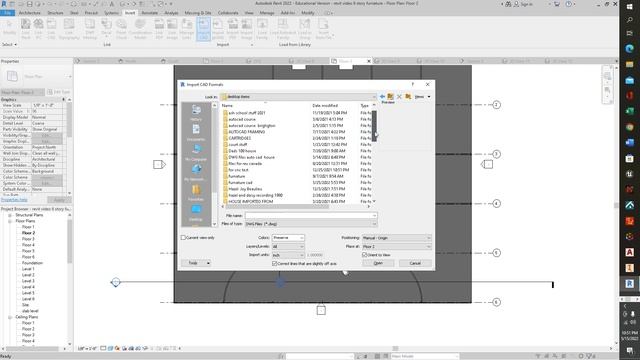This screenshot has width=640, height=360.
Task: Click the Manage Links ribbon icon
Action: point(187,29)
